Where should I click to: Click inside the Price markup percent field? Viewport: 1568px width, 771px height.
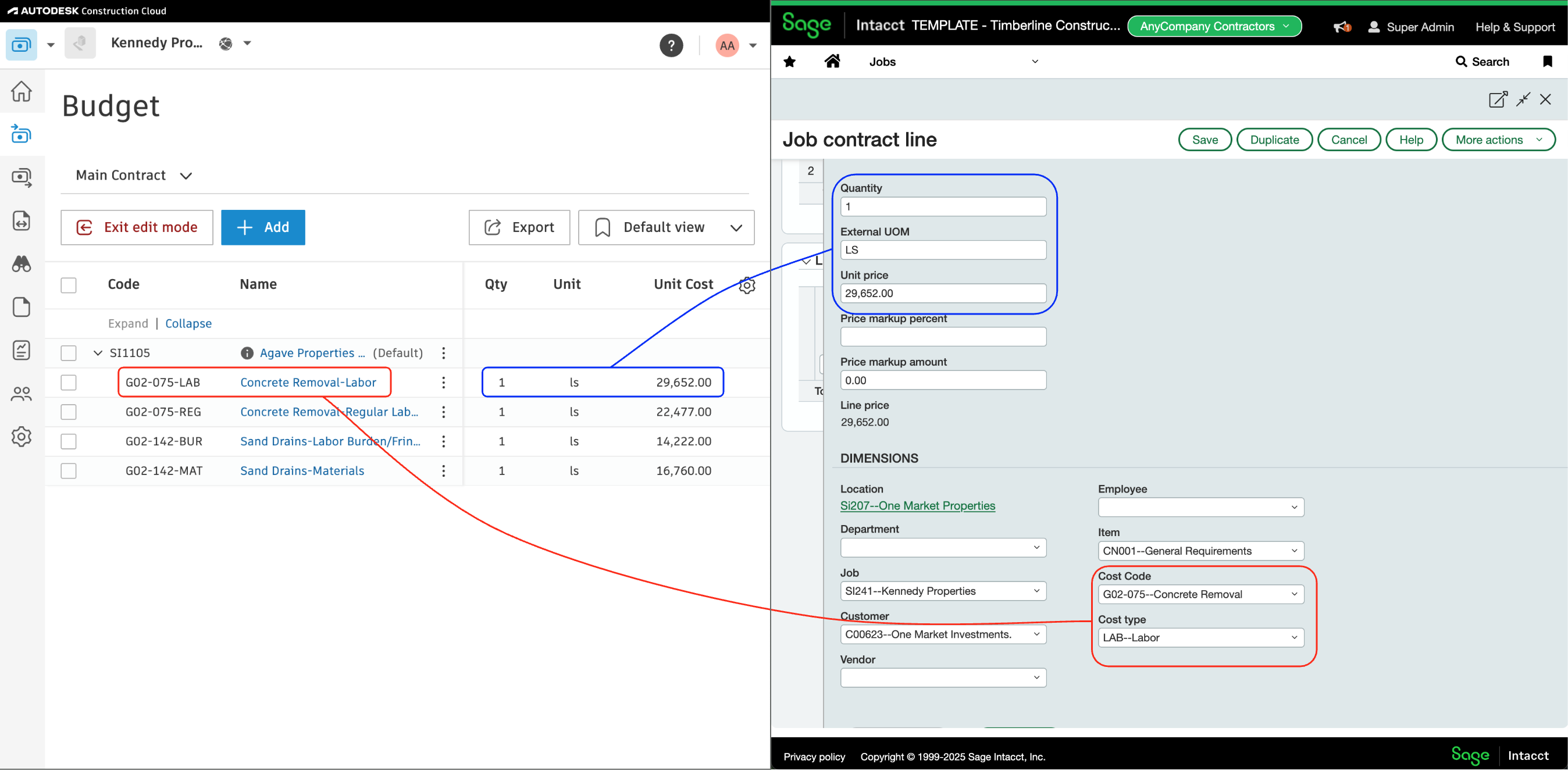pyautogui.click(x=942, y=337)
